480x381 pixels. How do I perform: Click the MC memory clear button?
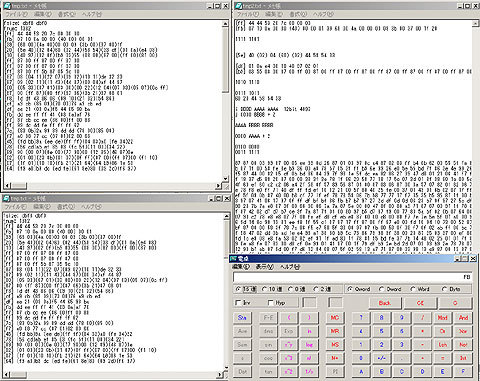(335, 318)
